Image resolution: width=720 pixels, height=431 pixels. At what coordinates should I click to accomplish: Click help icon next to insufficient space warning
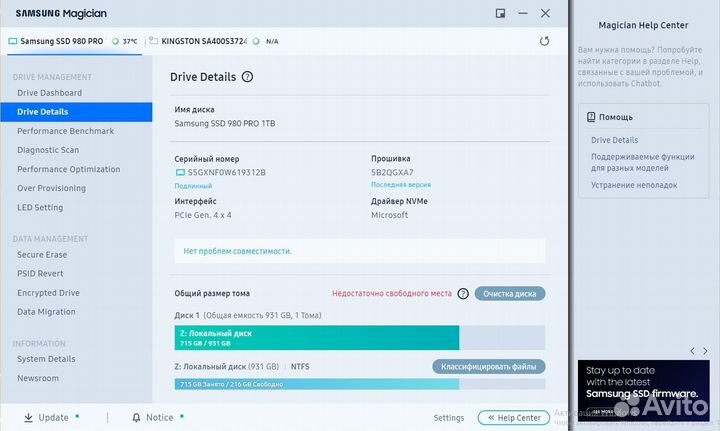pyautogui.click(x=463, y=294)
